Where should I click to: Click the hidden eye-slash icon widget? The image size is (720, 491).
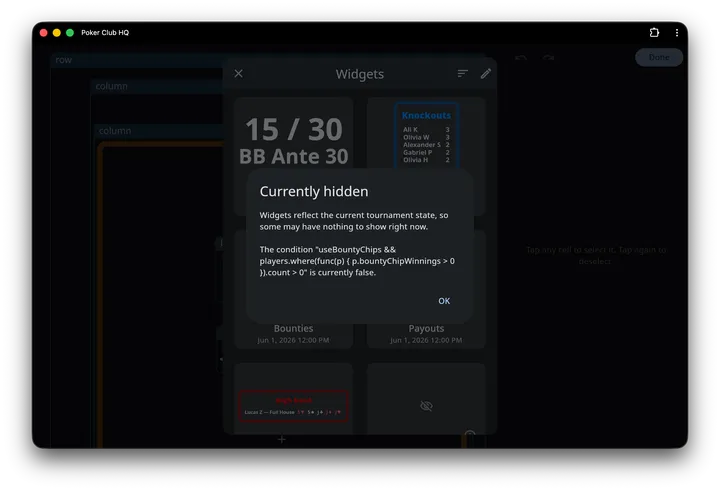click(x=426, y=406)
